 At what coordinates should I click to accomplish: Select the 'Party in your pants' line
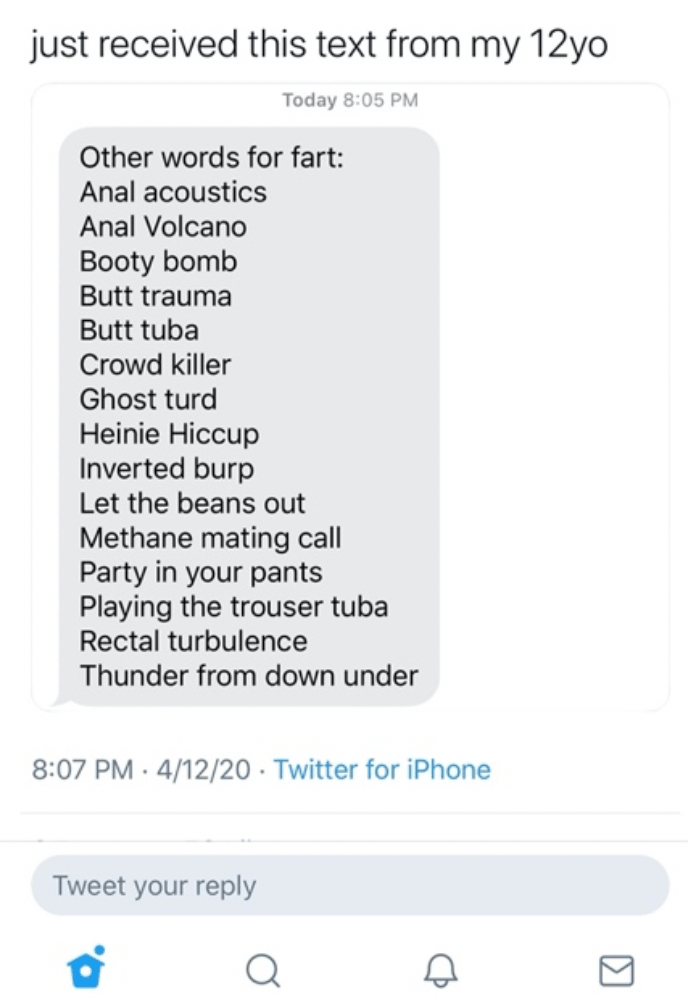click(201, 572)
